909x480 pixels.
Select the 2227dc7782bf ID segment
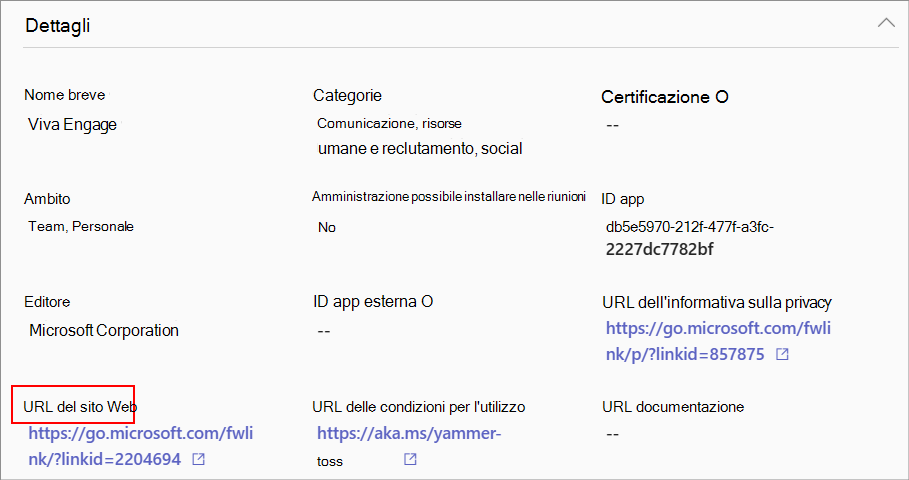point(660,250)
